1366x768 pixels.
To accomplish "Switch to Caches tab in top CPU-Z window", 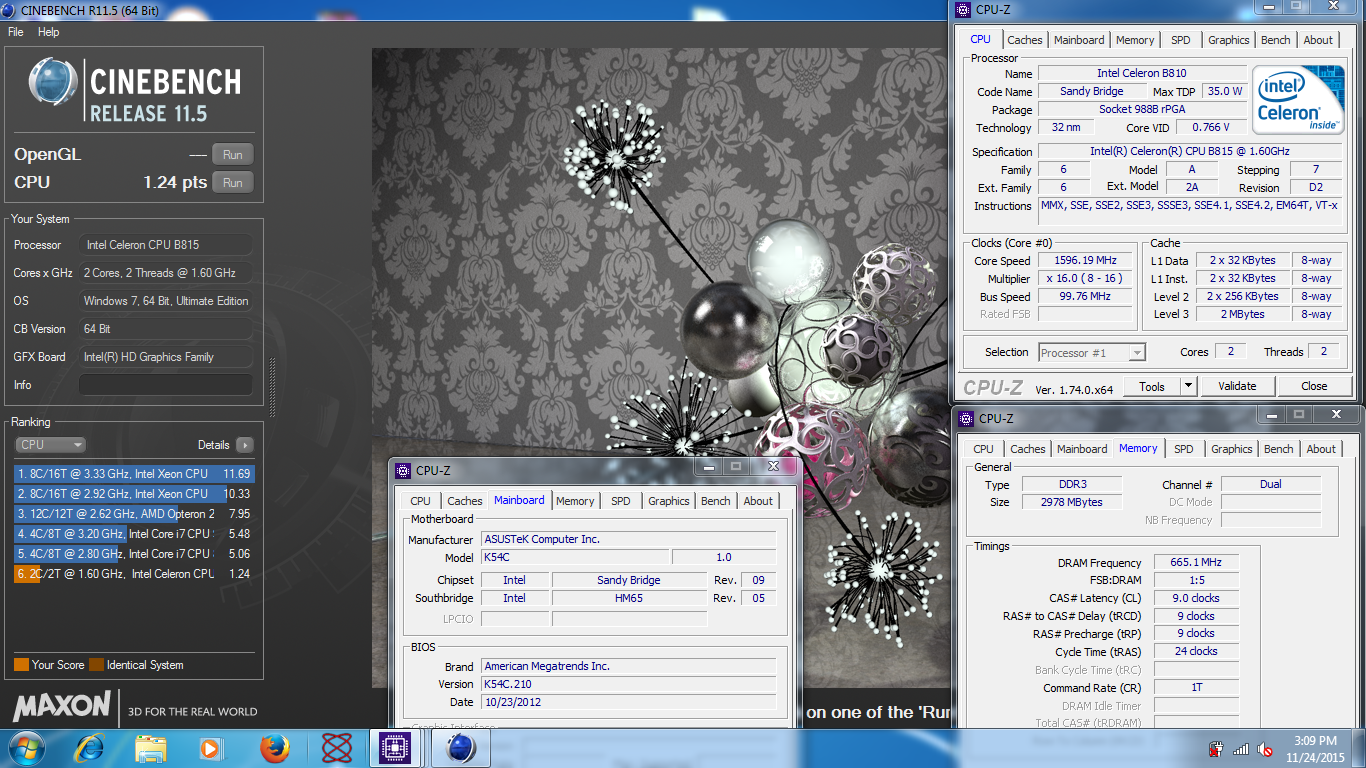I will 1025,40.
